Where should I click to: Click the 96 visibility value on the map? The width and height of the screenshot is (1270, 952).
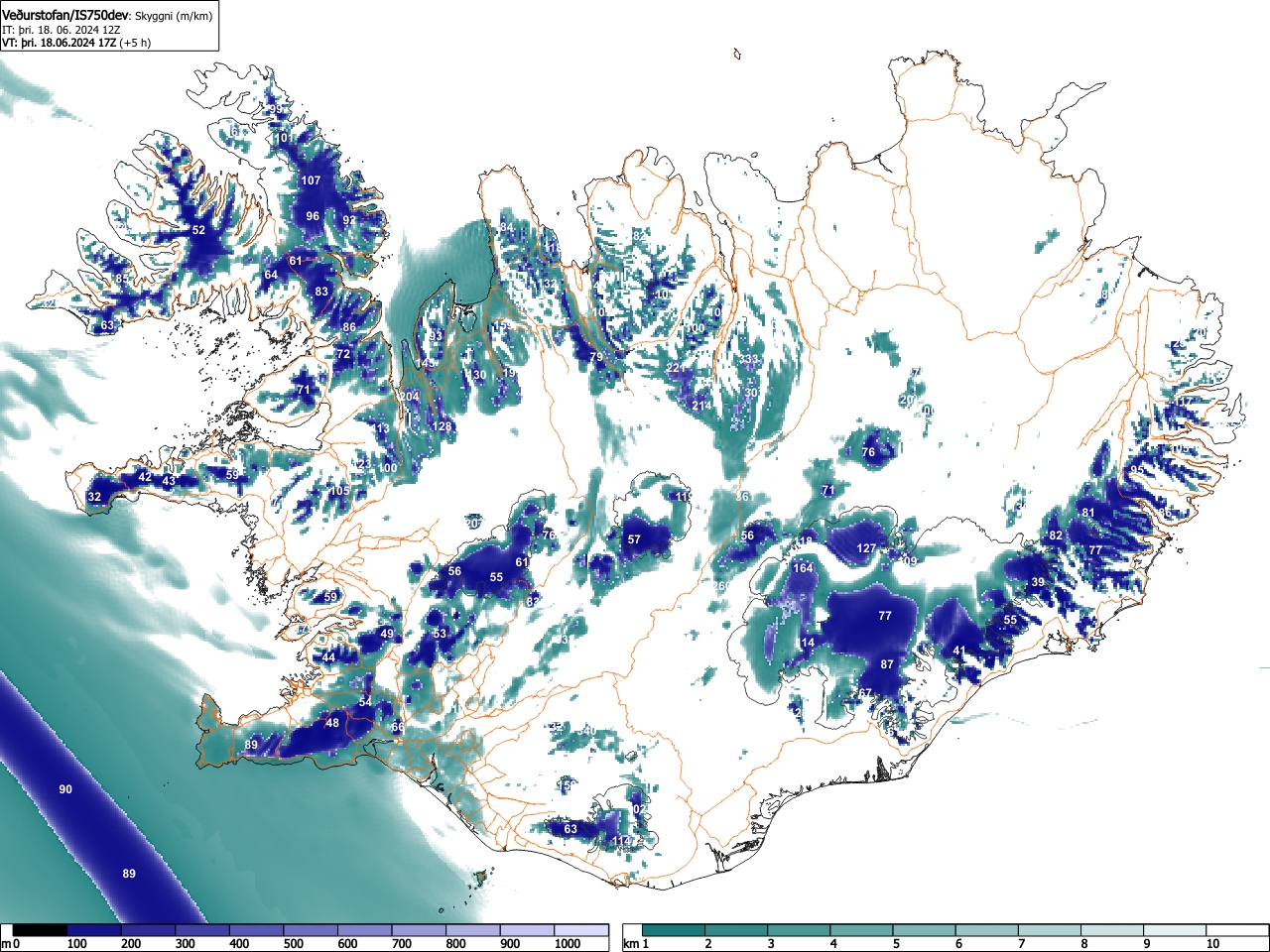313,216
